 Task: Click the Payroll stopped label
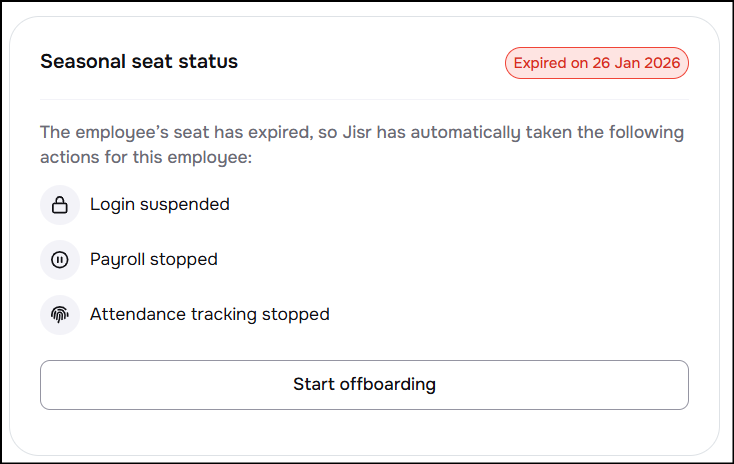pyautogui.click(x=154, y=260)
